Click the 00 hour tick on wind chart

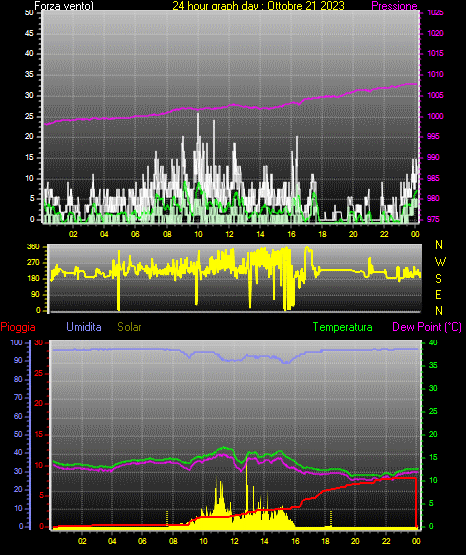tap(415, 234)
